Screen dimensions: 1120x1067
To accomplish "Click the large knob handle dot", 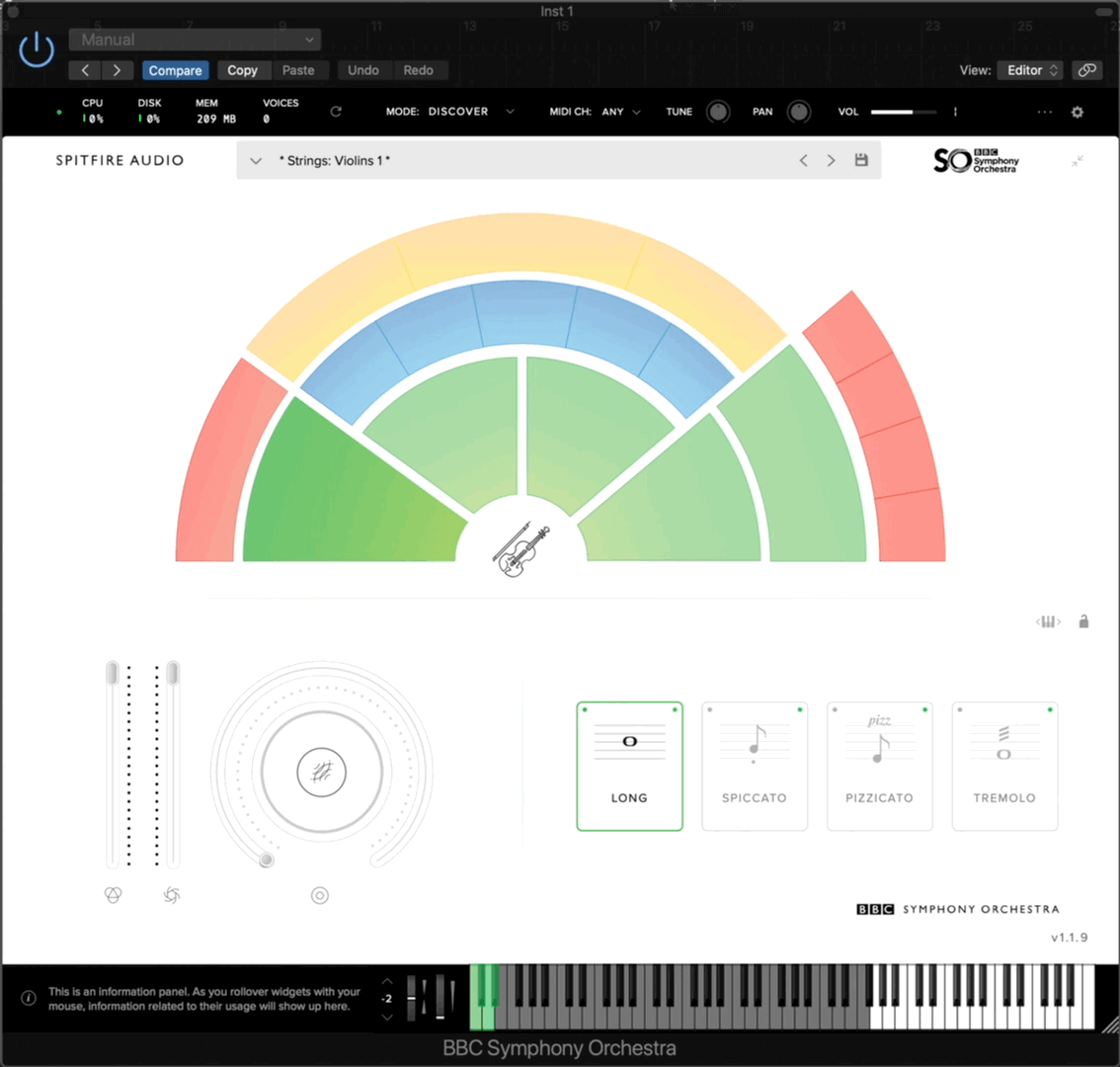I will [267, 860].
